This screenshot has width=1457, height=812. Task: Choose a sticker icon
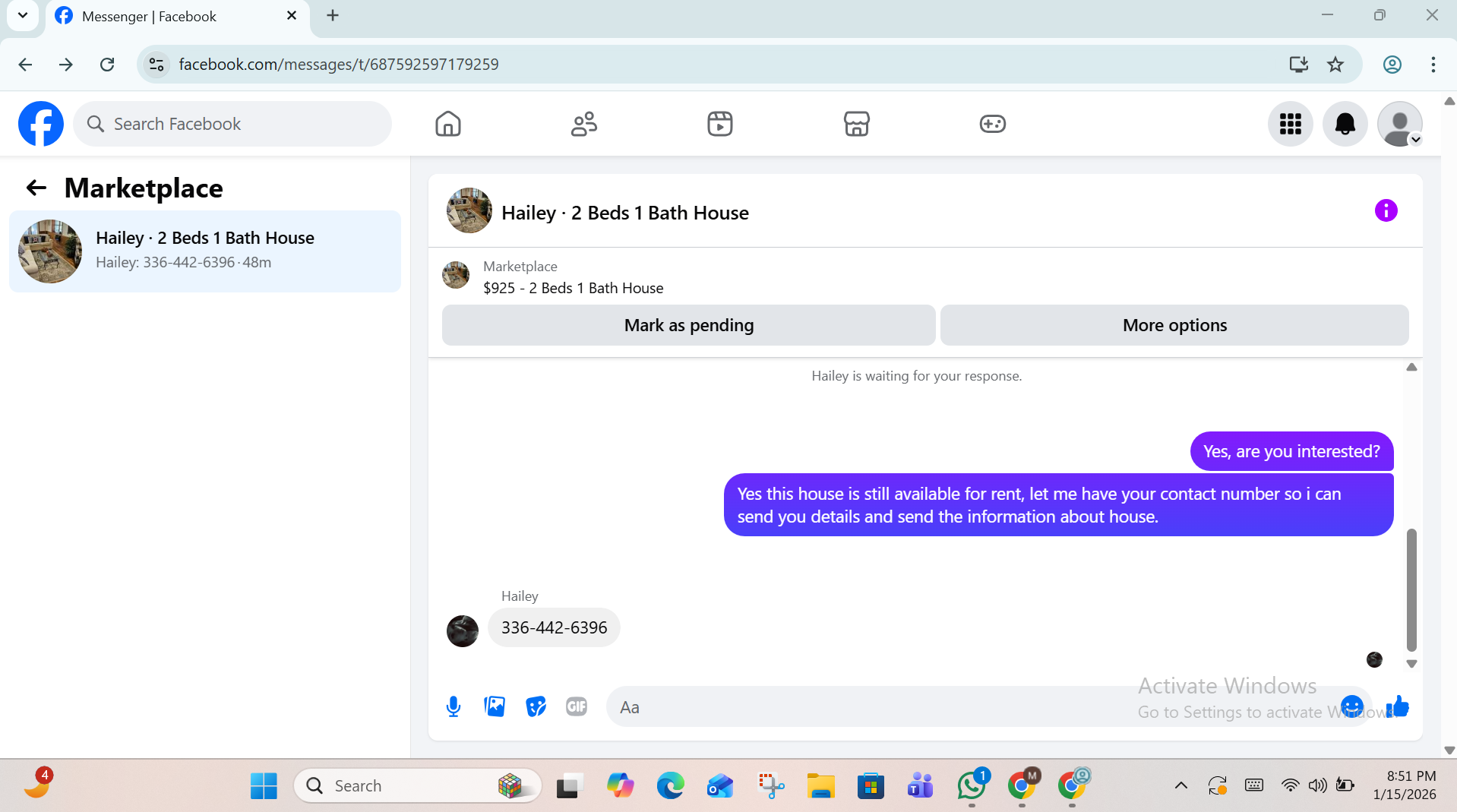536,707
